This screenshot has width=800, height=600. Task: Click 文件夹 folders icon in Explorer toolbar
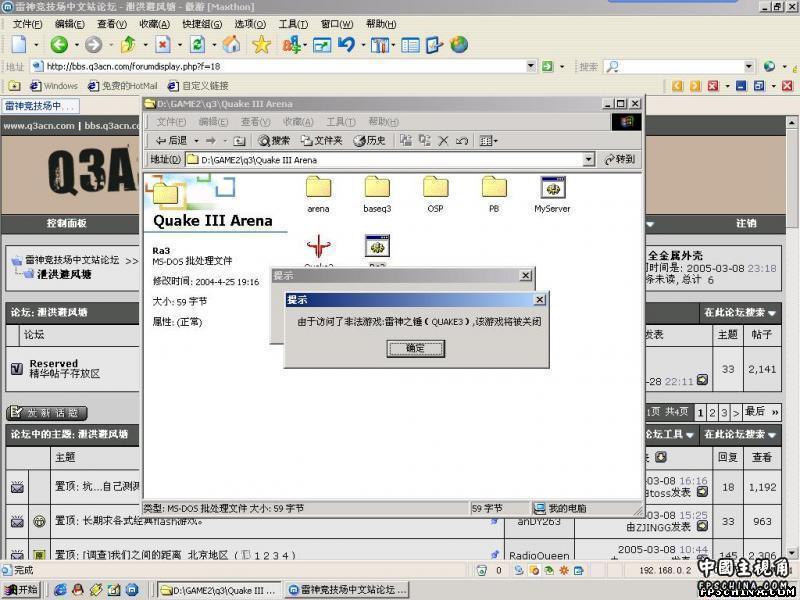[321, 141]
